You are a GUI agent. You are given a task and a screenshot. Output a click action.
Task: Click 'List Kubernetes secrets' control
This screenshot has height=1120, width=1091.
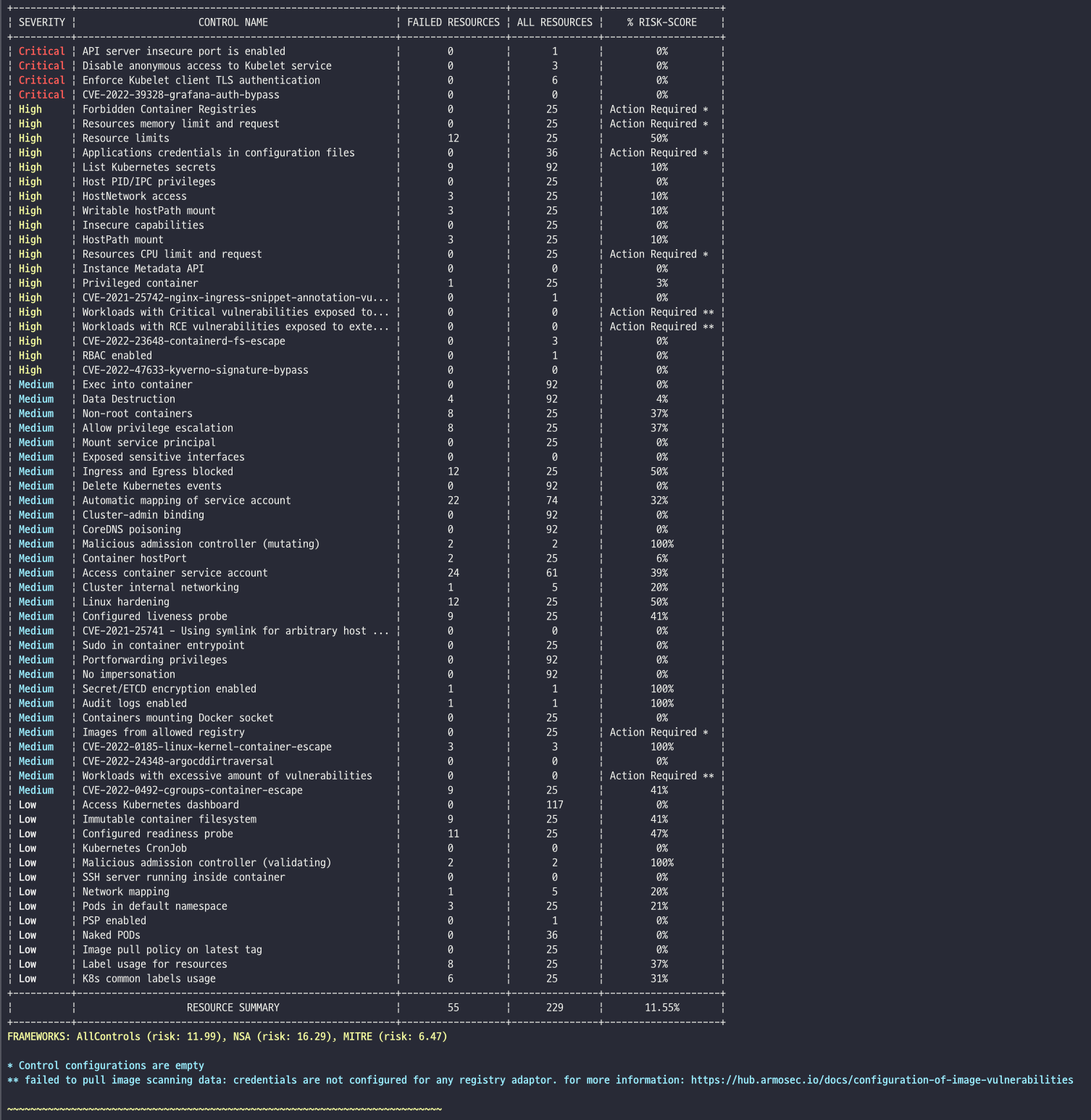click(x=149, y=167)
